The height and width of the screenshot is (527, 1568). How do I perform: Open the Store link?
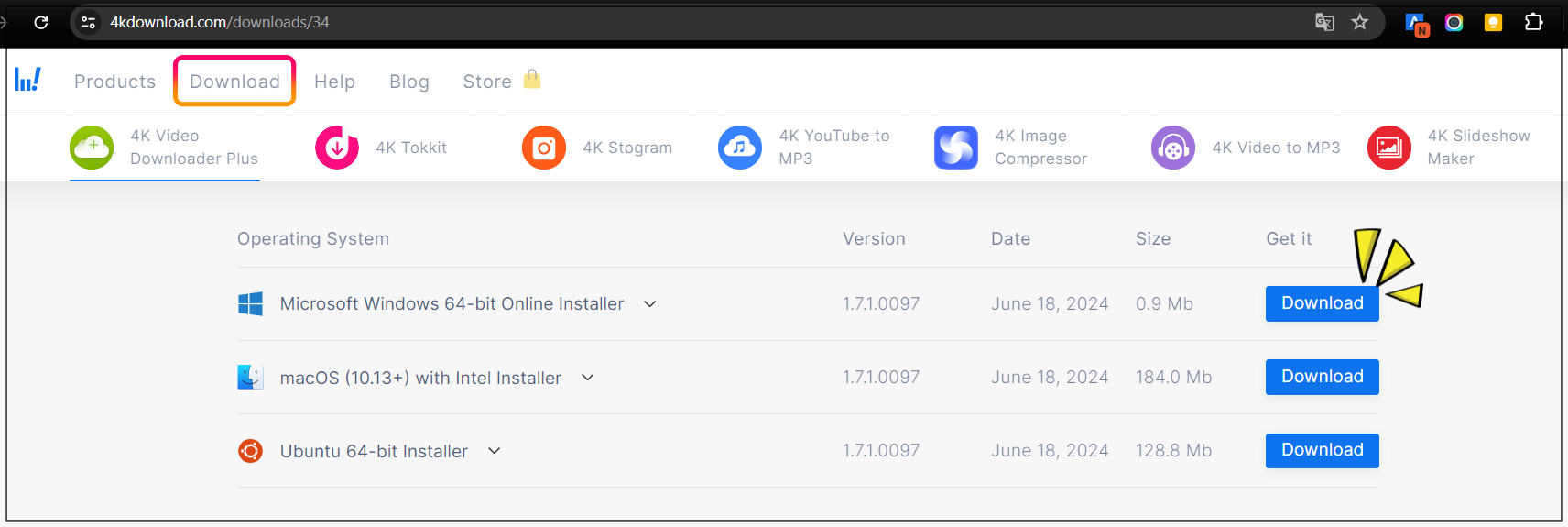tap(487, 82)
